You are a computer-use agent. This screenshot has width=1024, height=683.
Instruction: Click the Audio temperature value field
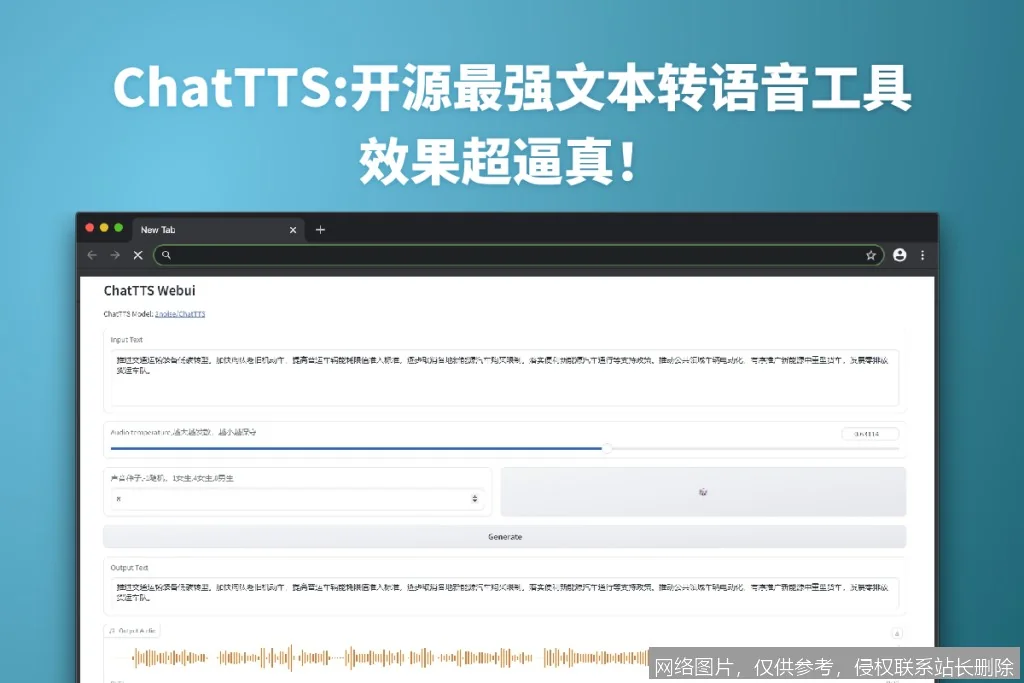click(x=870, y=434)
